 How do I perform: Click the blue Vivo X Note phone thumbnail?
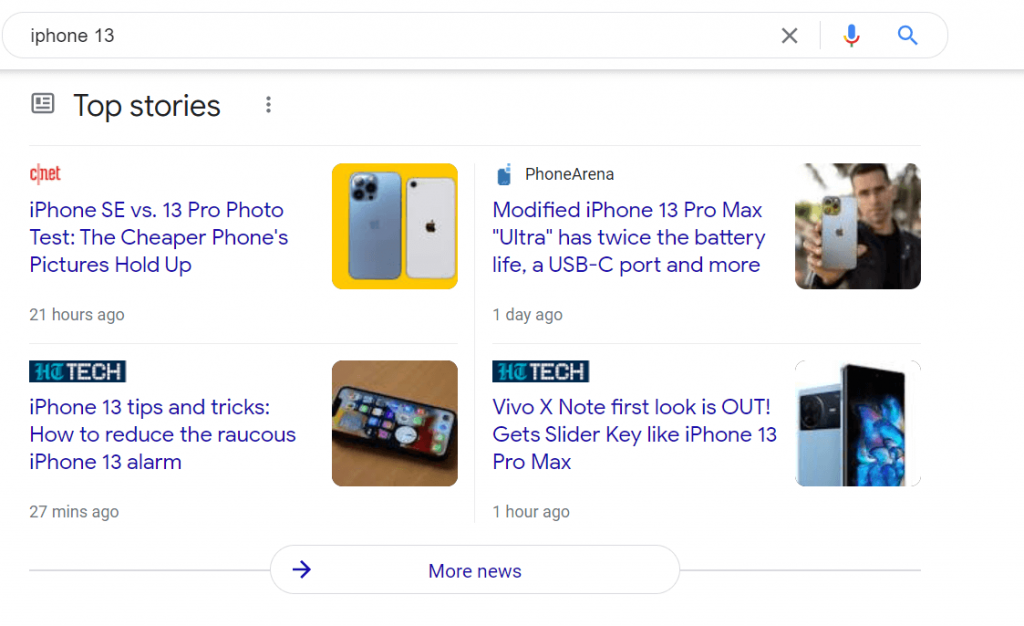click(x=857, y=423)
